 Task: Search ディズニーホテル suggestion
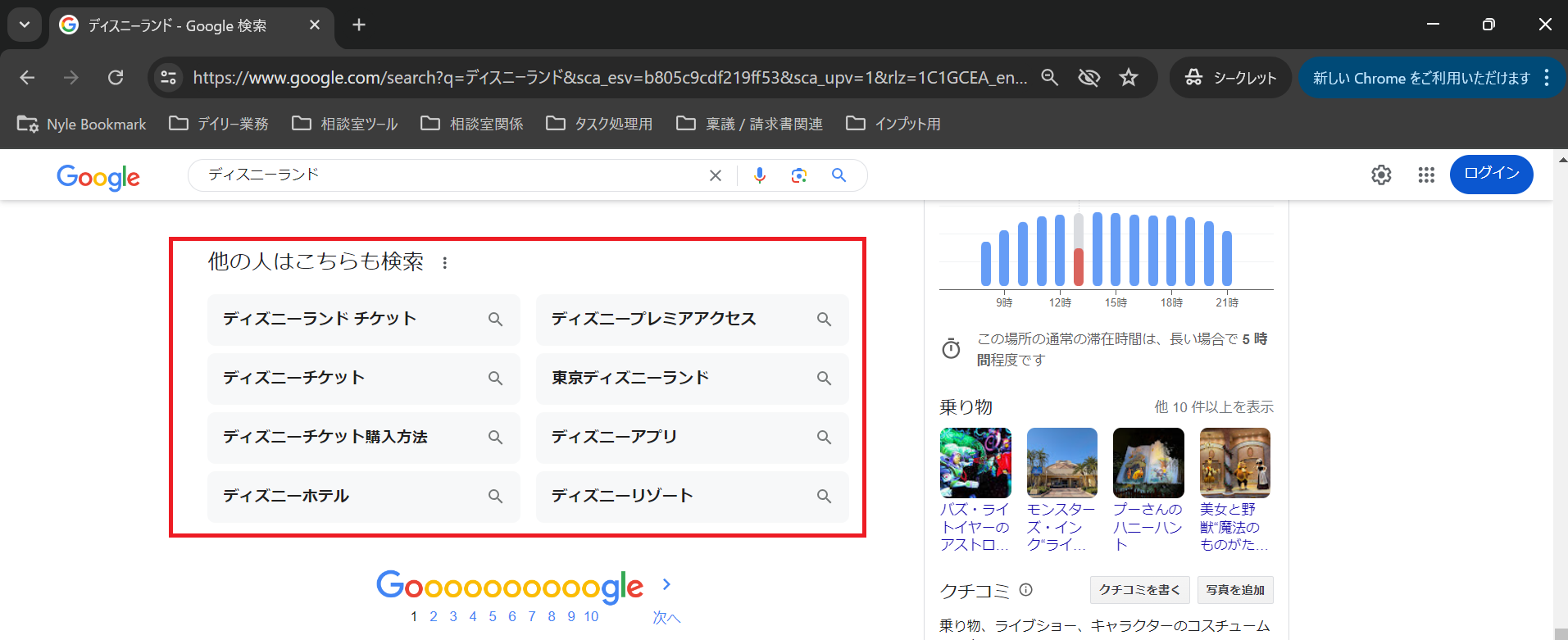tap(364, 497)
